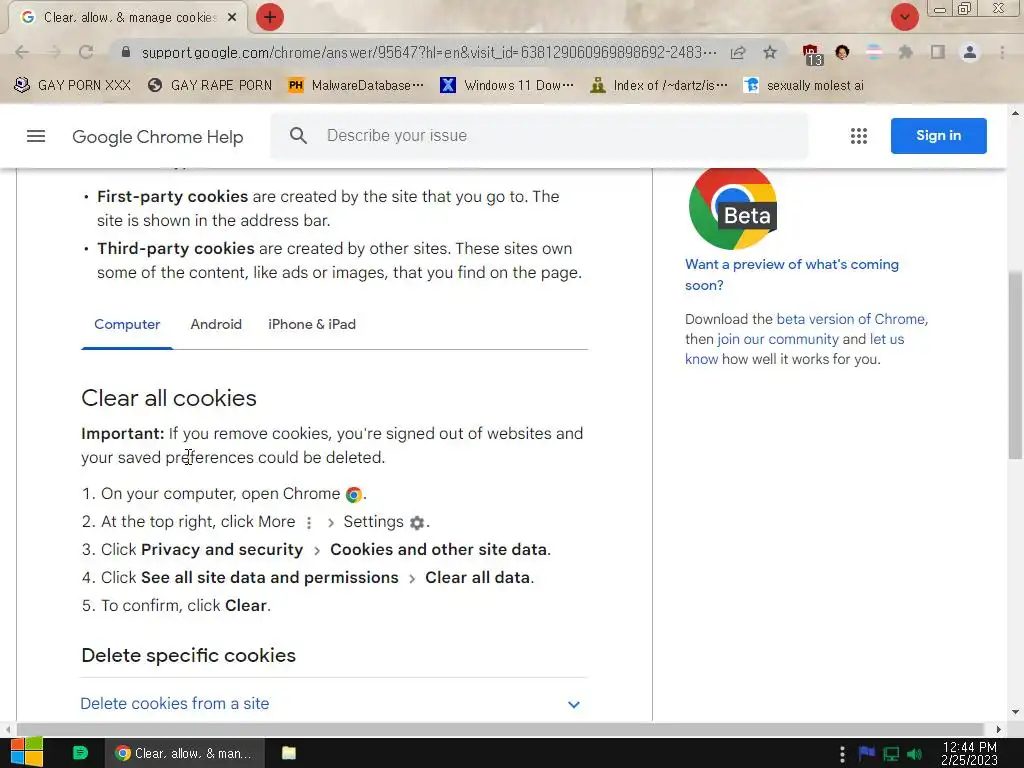1024x768 pixels.
Task: Select the support.google.com address bar URL
Action: [x=428, y=52]
